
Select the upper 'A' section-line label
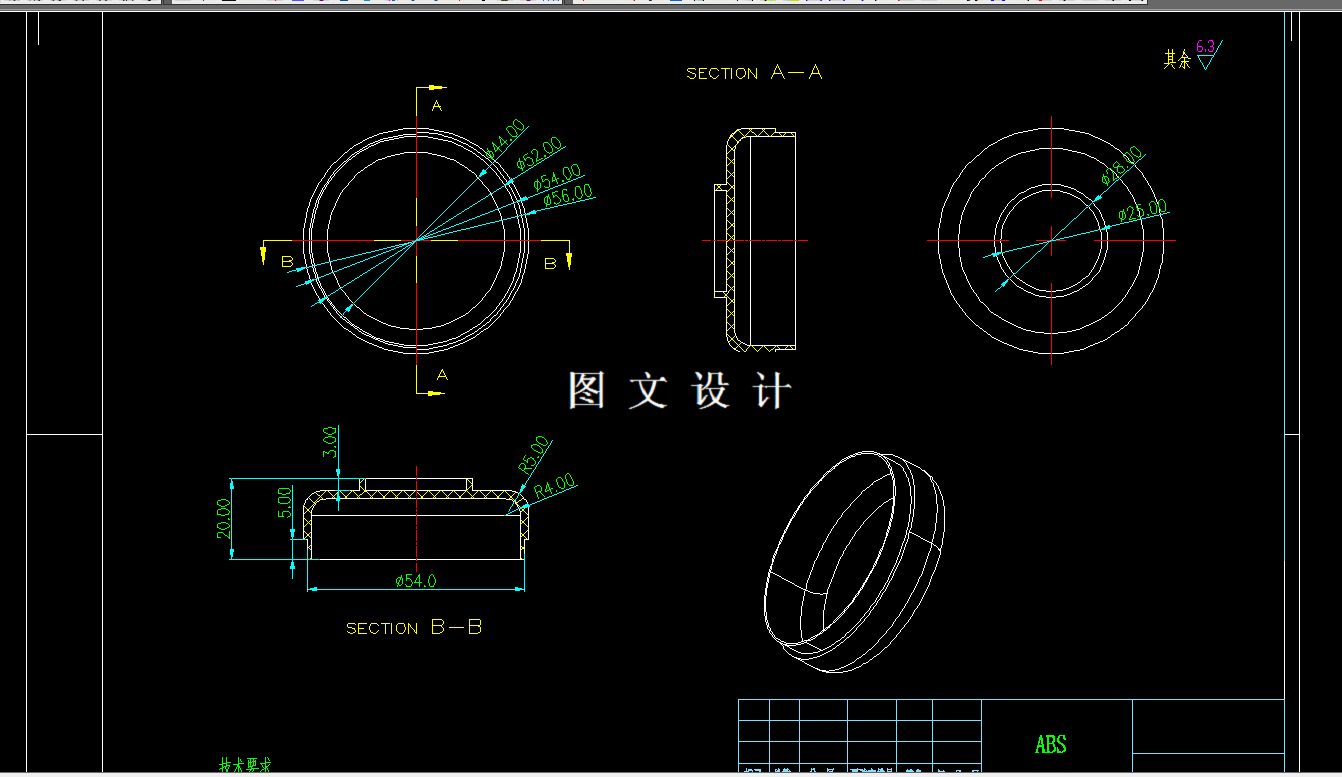pyautogui.click(x=436, y=105)
